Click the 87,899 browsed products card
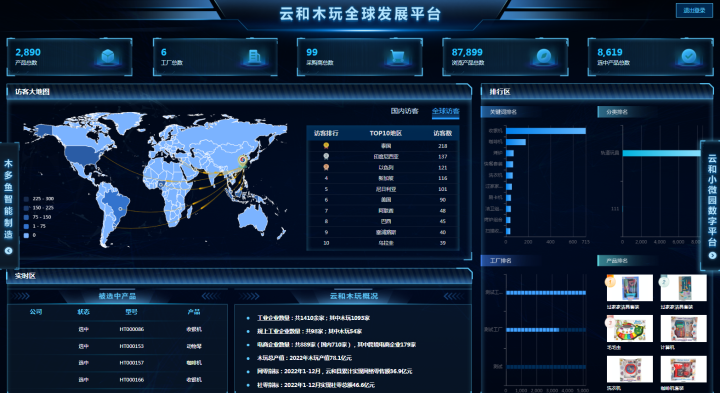 (x=505, y=57)
